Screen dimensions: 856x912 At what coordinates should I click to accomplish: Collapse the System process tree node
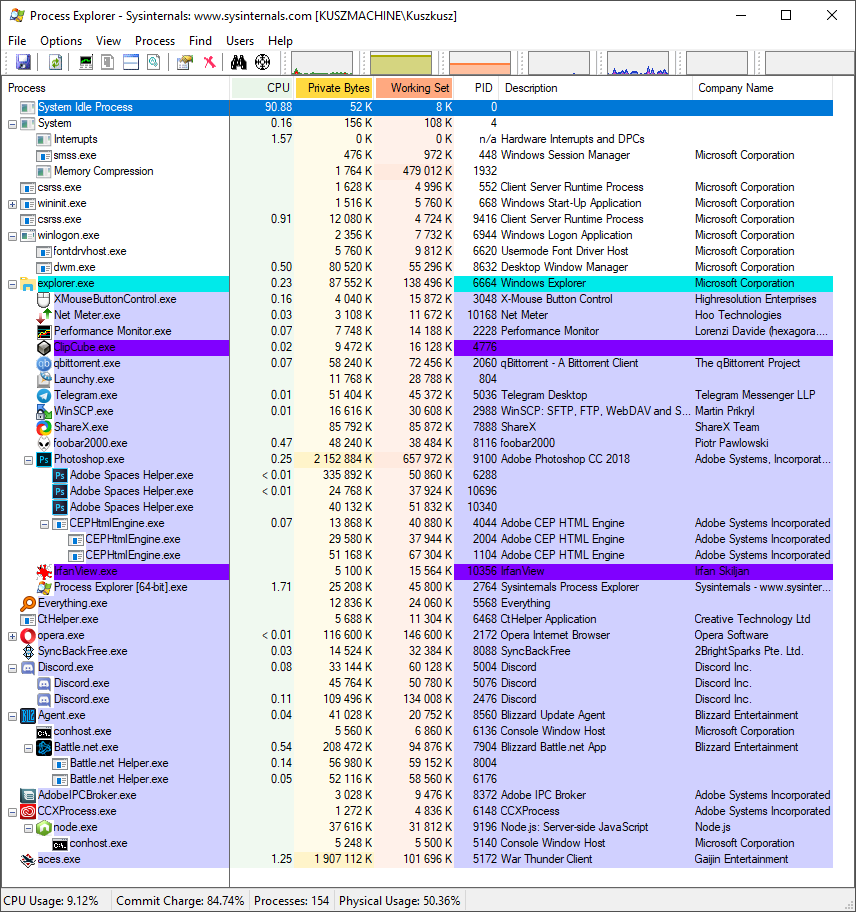(12, 124)
